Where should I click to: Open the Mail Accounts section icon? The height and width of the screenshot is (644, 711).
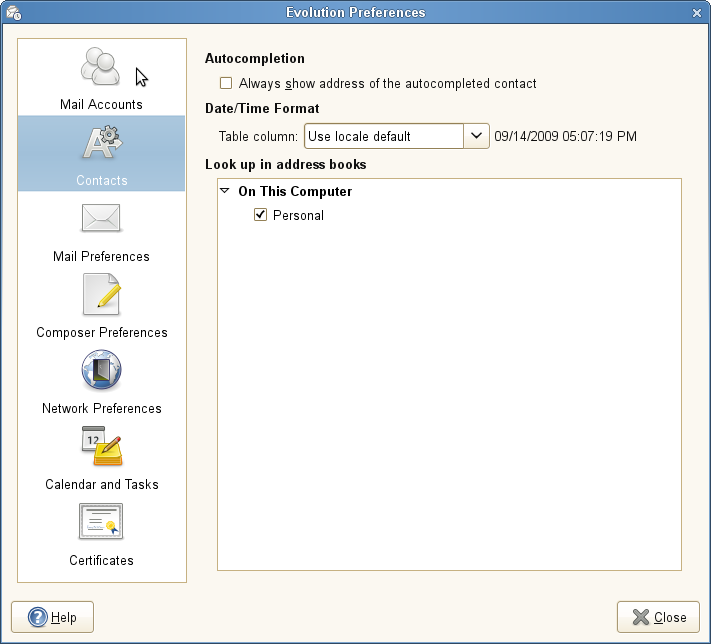(x=100, y=67)
